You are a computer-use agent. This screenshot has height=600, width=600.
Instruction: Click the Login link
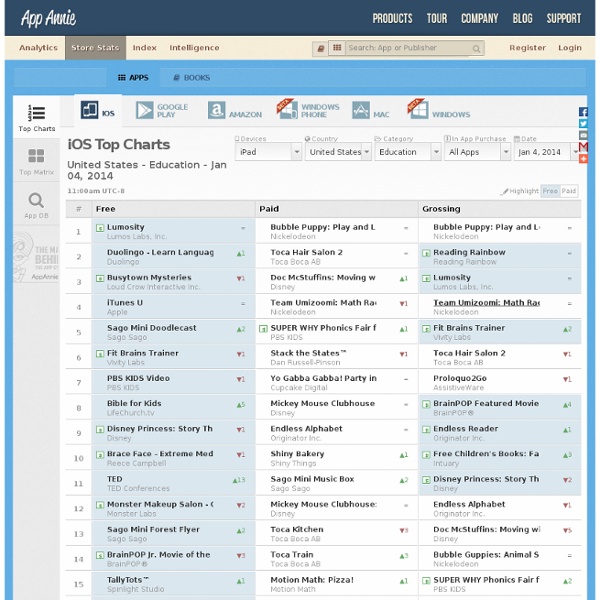(x=570, y=48)
